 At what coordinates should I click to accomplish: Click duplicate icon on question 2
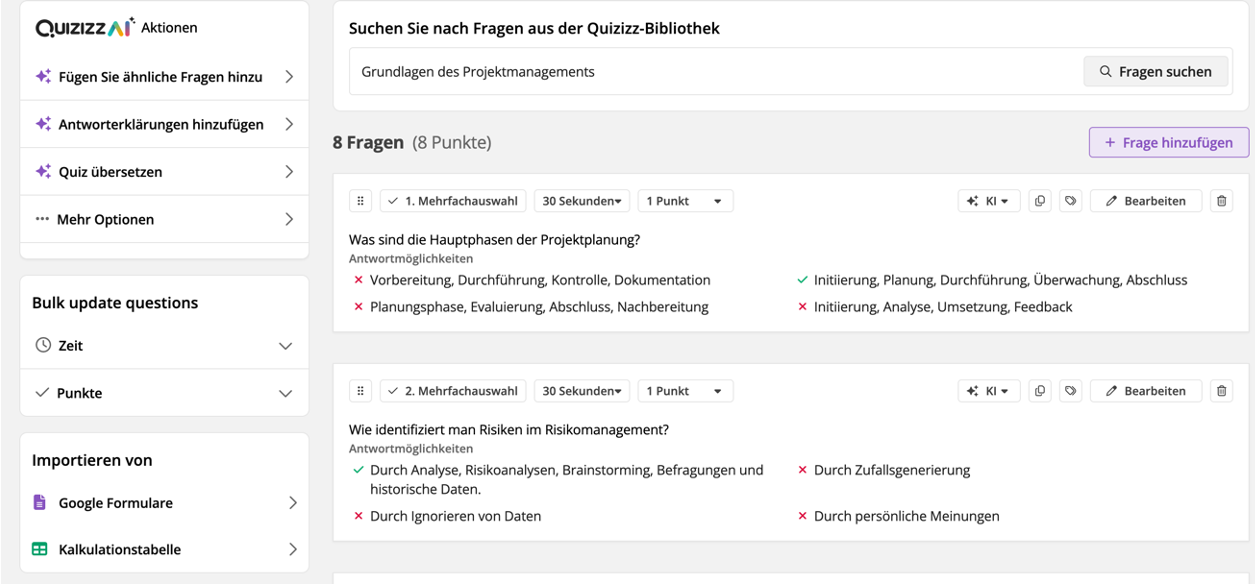point(1040,391)
